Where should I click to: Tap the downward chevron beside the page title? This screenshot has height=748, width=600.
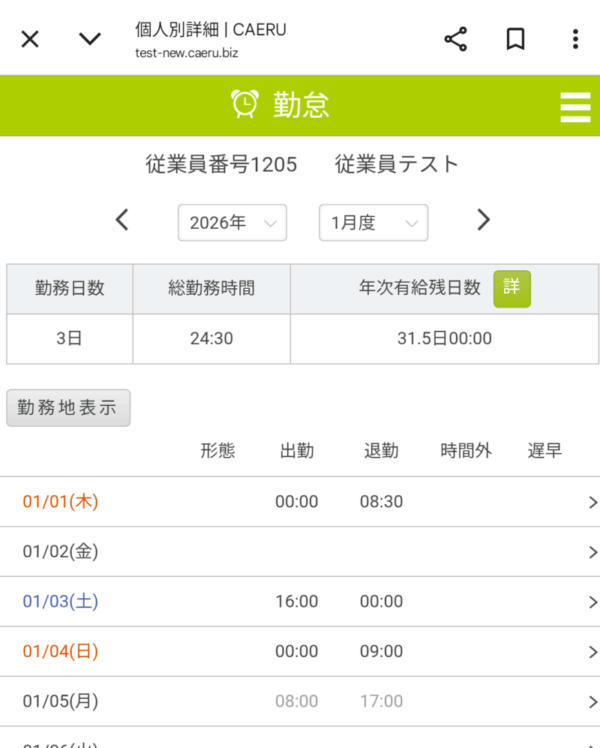coord(90,39)
